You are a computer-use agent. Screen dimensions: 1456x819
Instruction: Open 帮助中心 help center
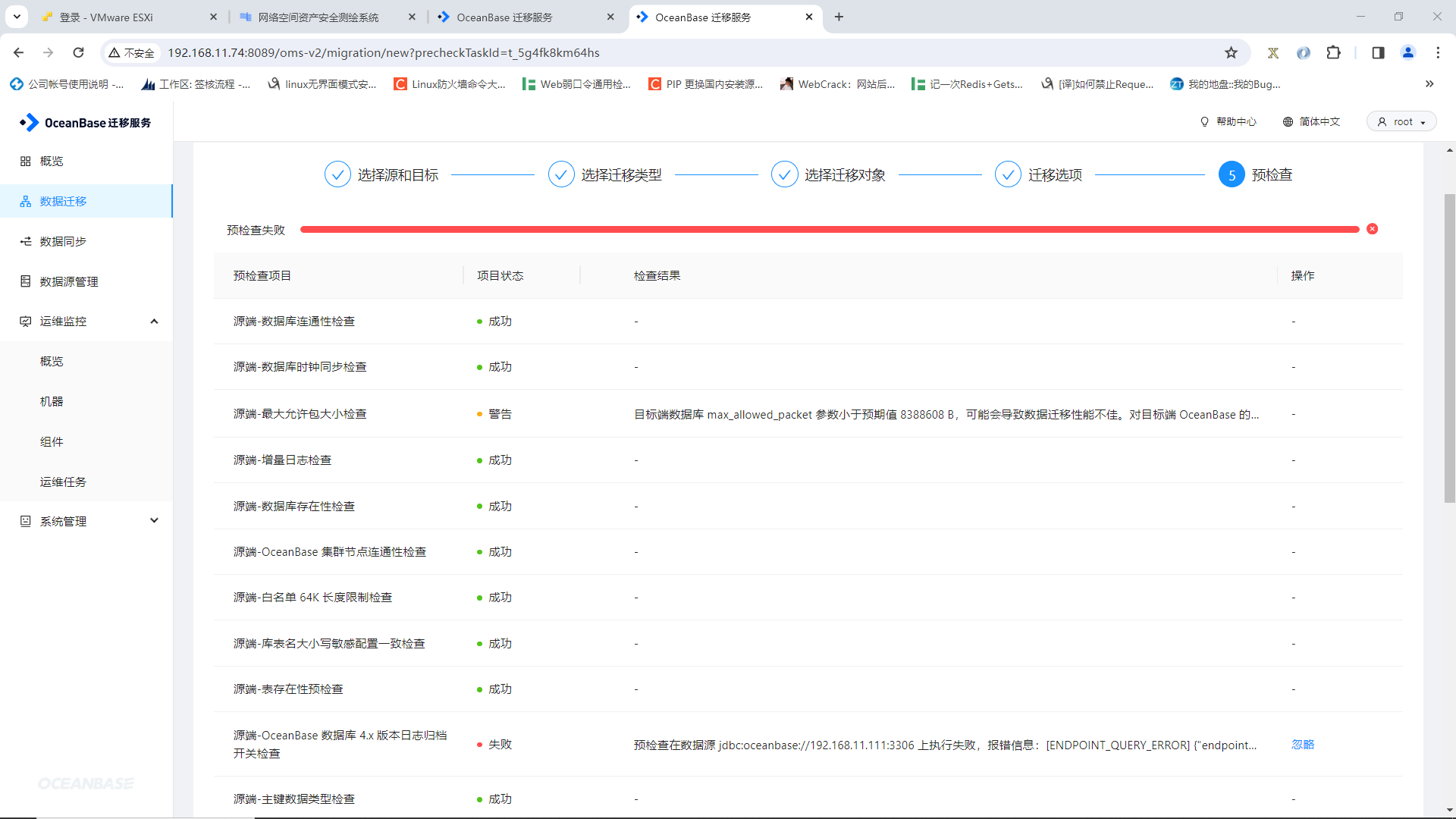point(1228,121)
